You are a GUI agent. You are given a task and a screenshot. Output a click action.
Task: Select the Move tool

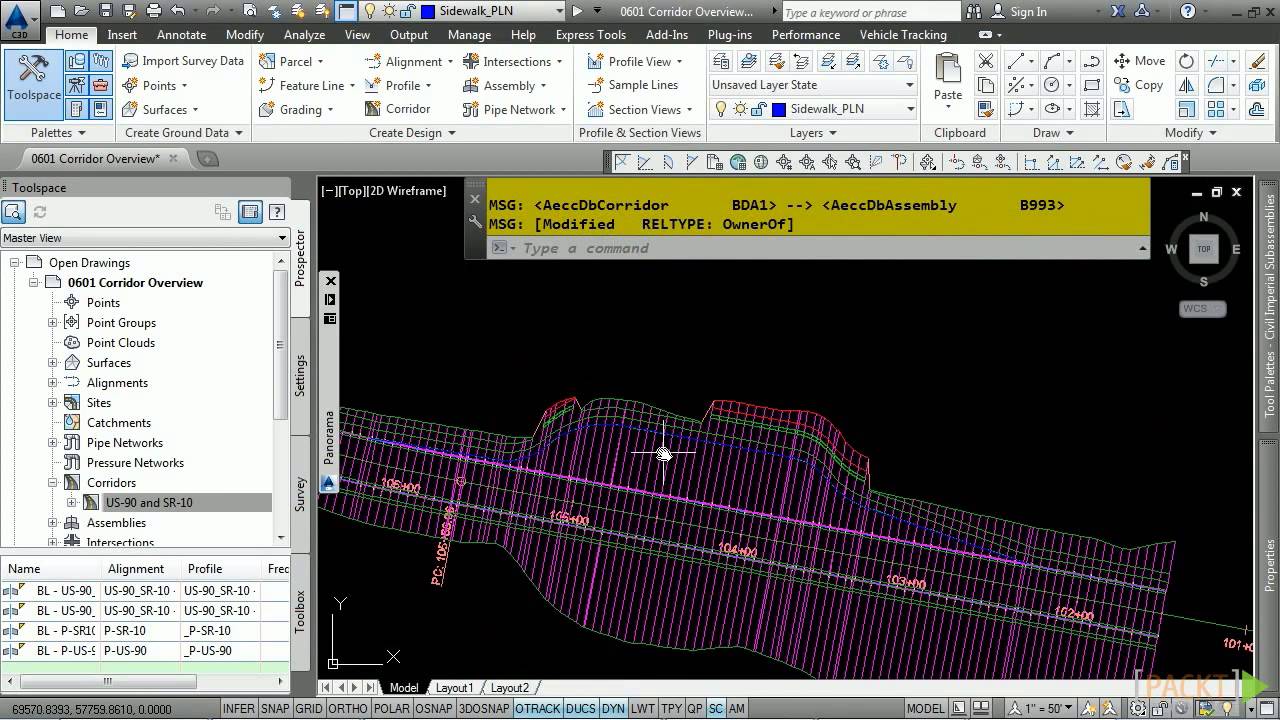(x=1139, y=61)
